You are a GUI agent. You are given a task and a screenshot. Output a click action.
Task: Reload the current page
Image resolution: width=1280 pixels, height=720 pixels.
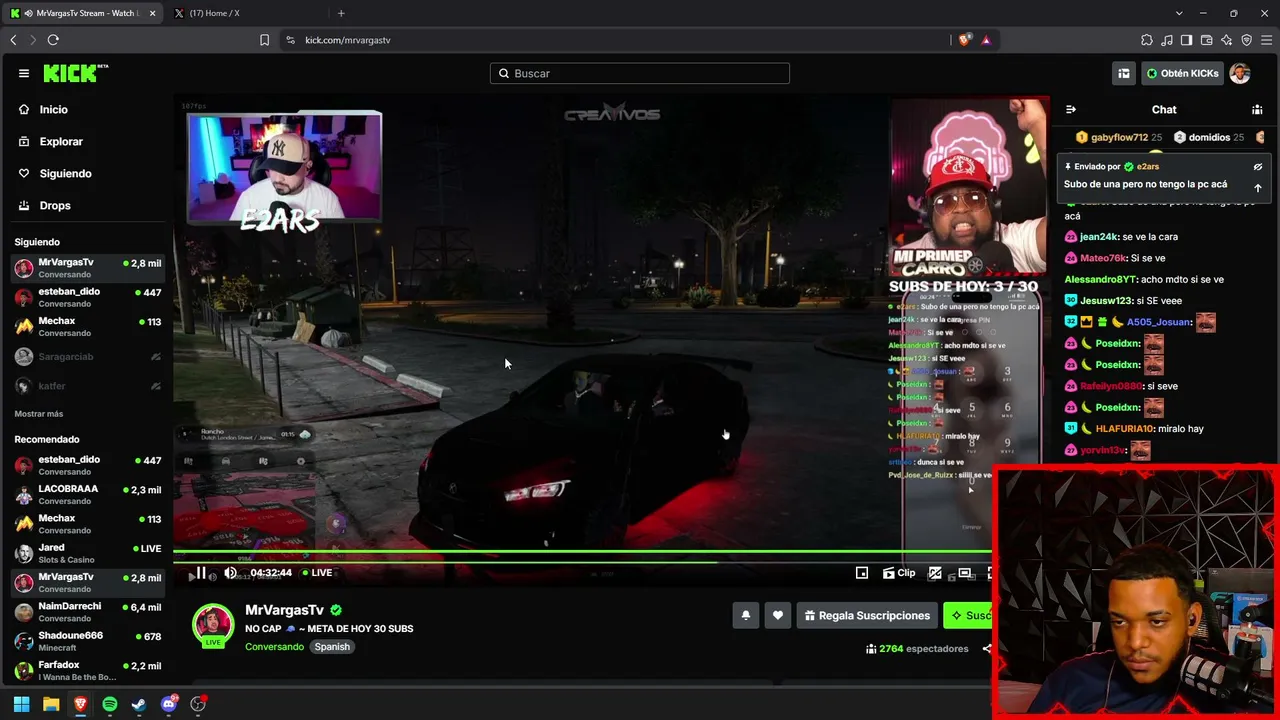tap(53, 40)
